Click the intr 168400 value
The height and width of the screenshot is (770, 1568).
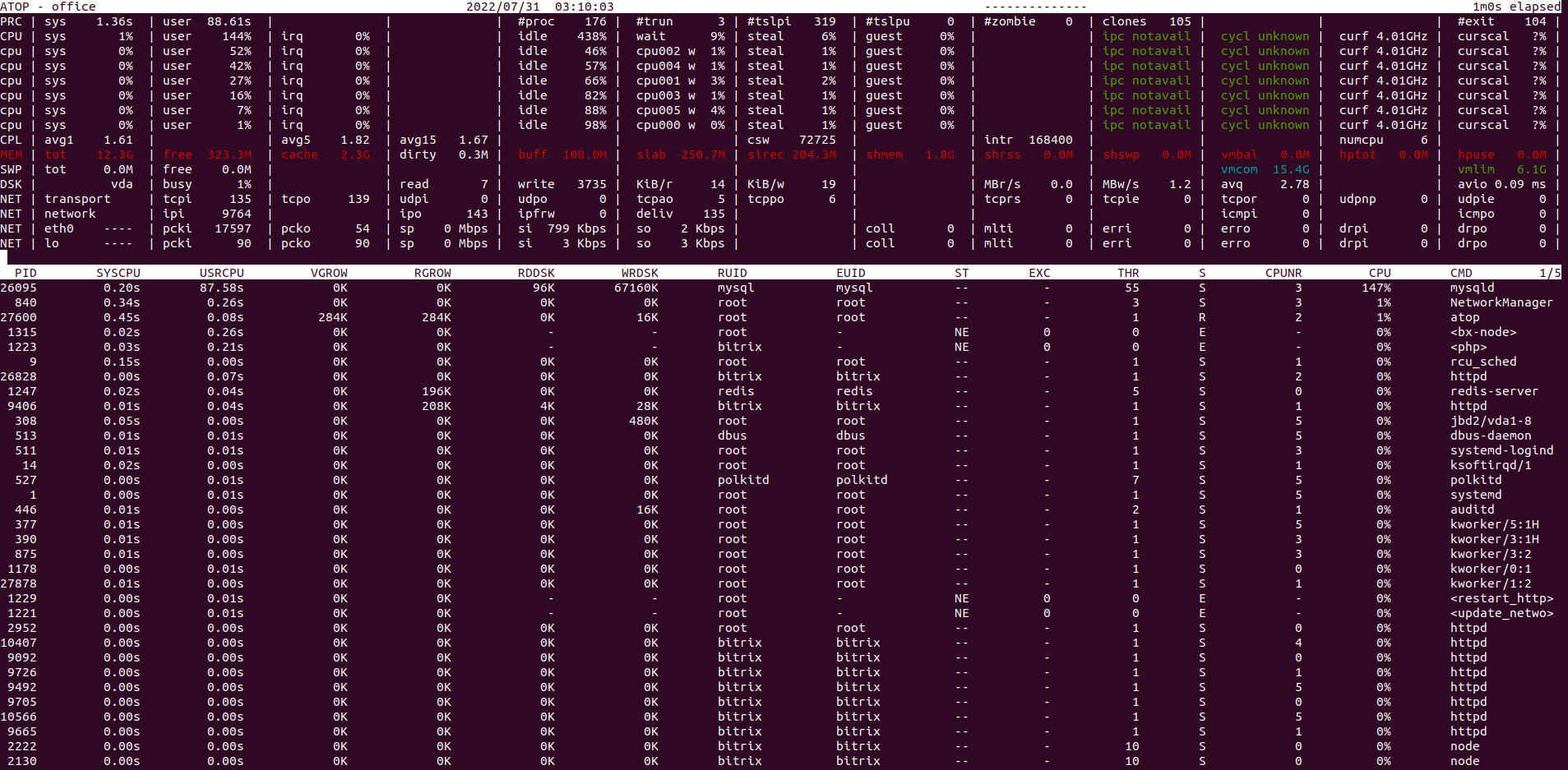(x=1029, y=140)
